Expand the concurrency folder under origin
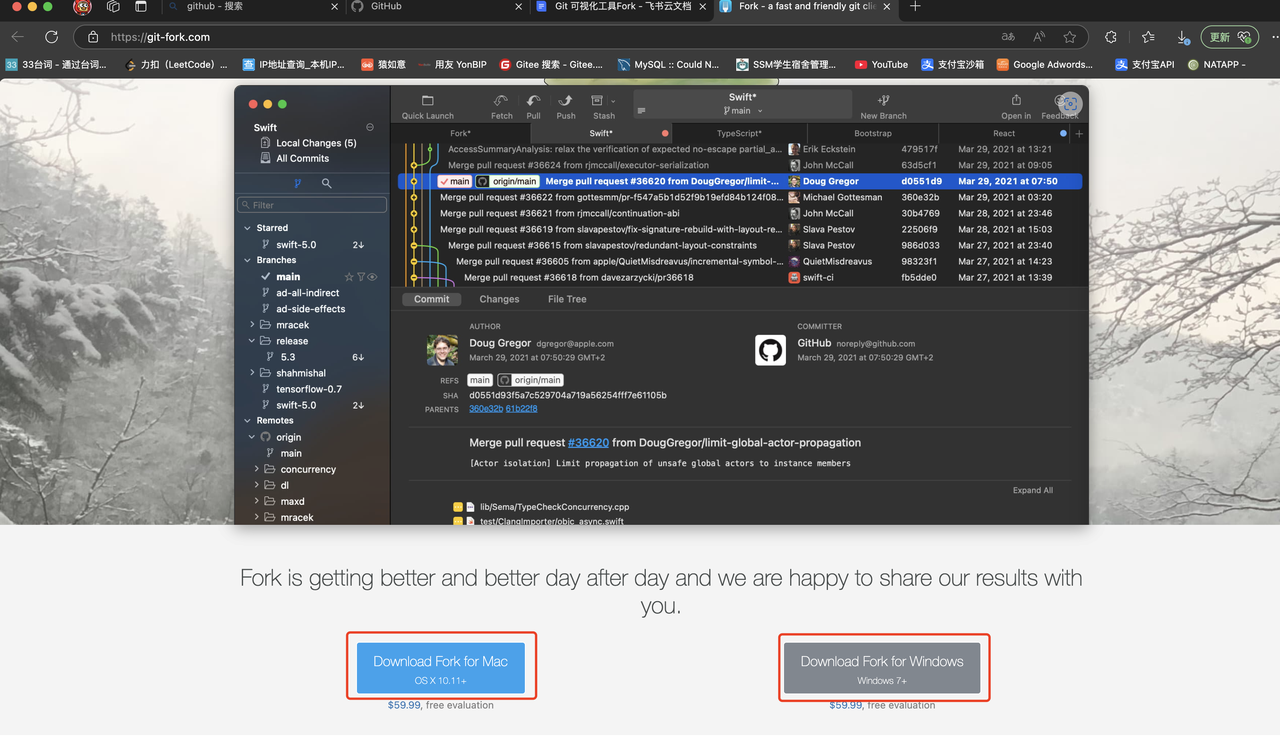Image resolution: width=1280 pixels, height=737 pixels. [x=256, y=469]
